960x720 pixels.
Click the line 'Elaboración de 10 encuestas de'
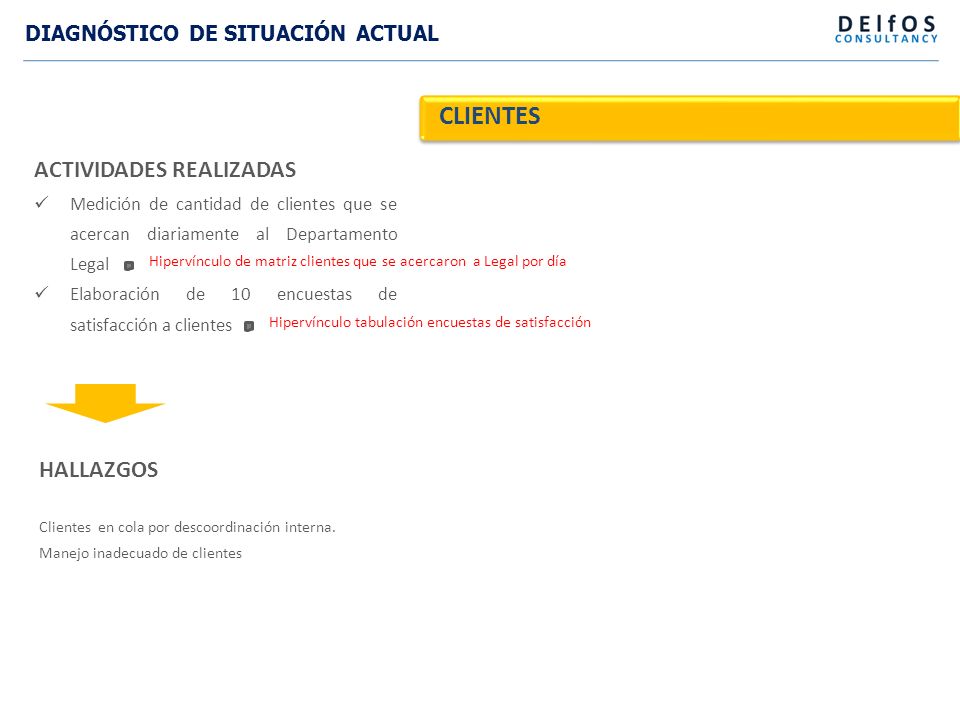[234, 294]
